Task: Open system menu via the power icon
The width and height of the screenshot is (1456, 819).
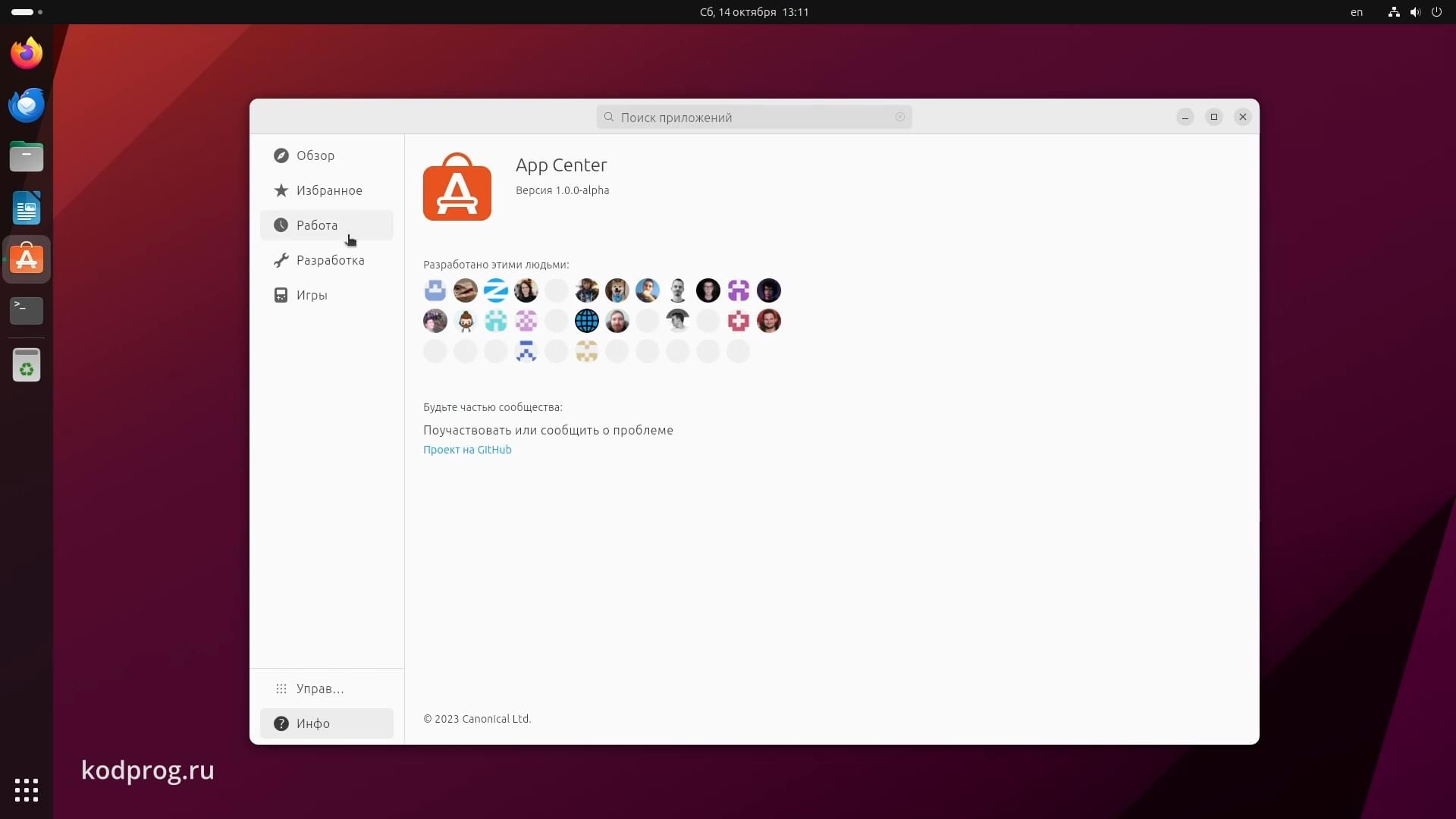Action: point(1436,12)
